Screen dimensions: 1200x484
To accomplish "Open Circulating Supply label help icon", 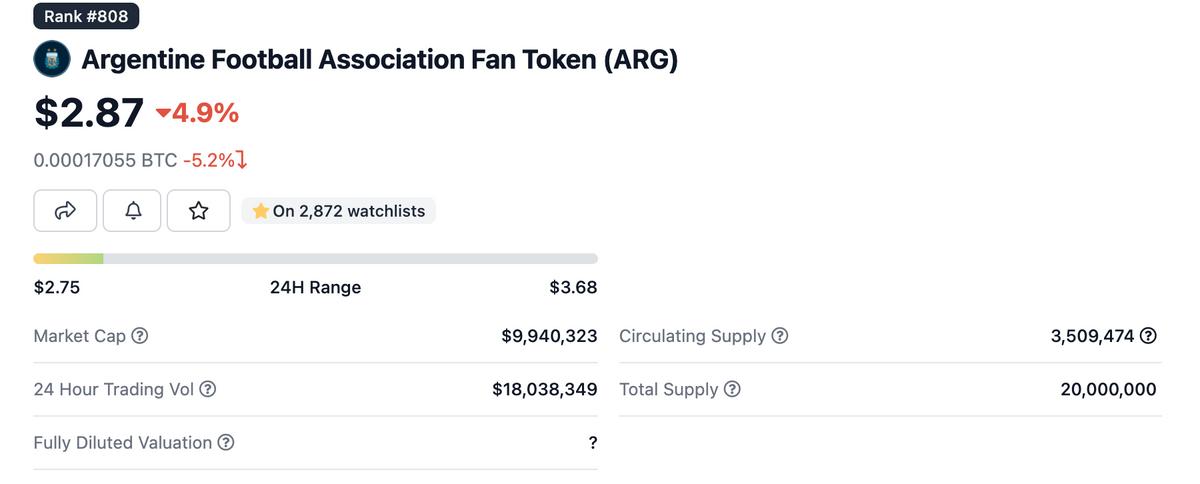I will tap(780, 336).
